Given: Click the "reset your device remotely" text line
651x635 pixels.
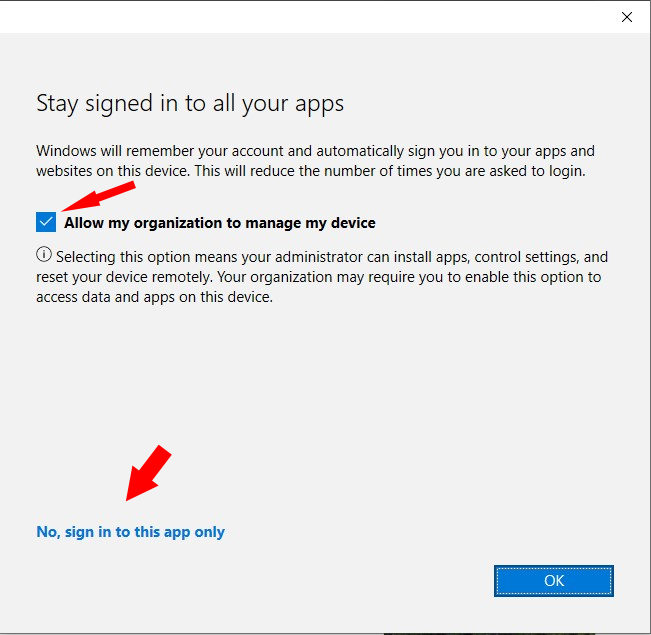Looking at the screenshot, I should [320, 277].
